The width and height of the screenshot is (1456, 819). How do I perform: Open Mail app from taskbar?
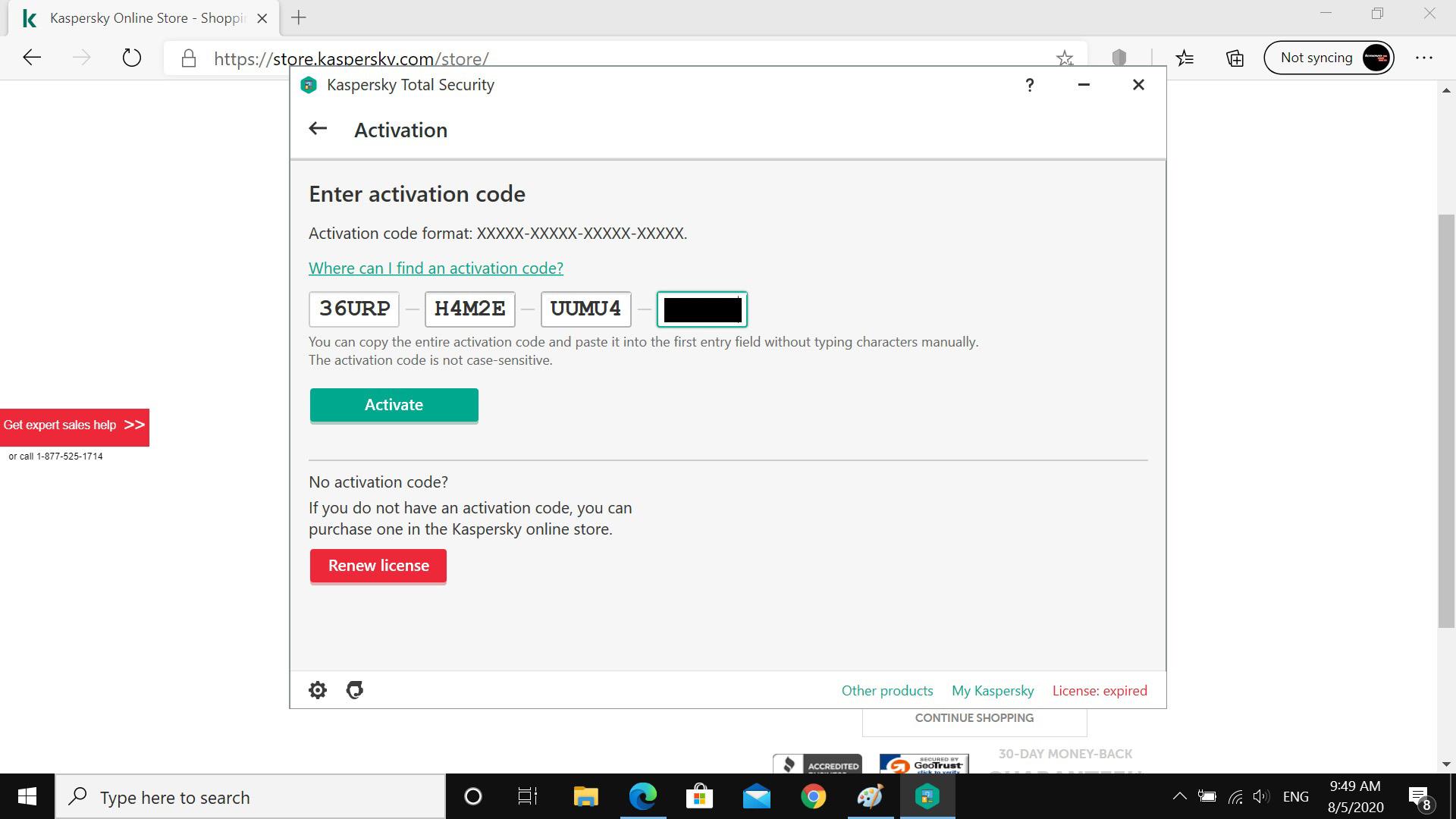click(756, 796)
